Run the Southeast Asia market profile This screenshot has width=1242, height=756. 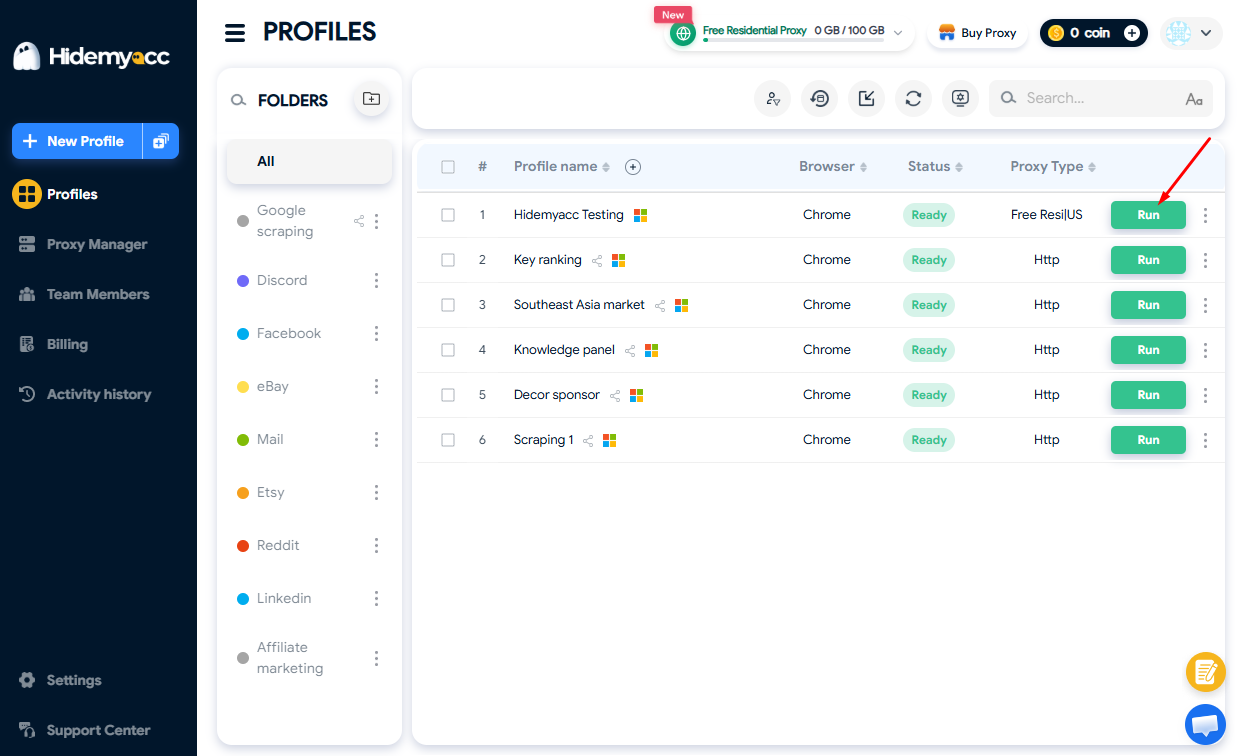1148,305
